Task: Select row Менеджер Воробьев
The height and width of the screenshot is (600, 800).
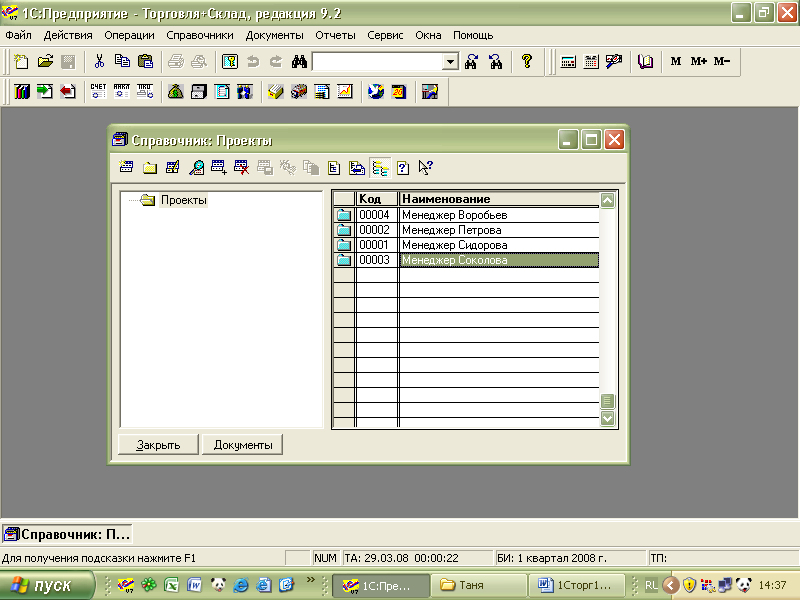Action: (466, 215)
